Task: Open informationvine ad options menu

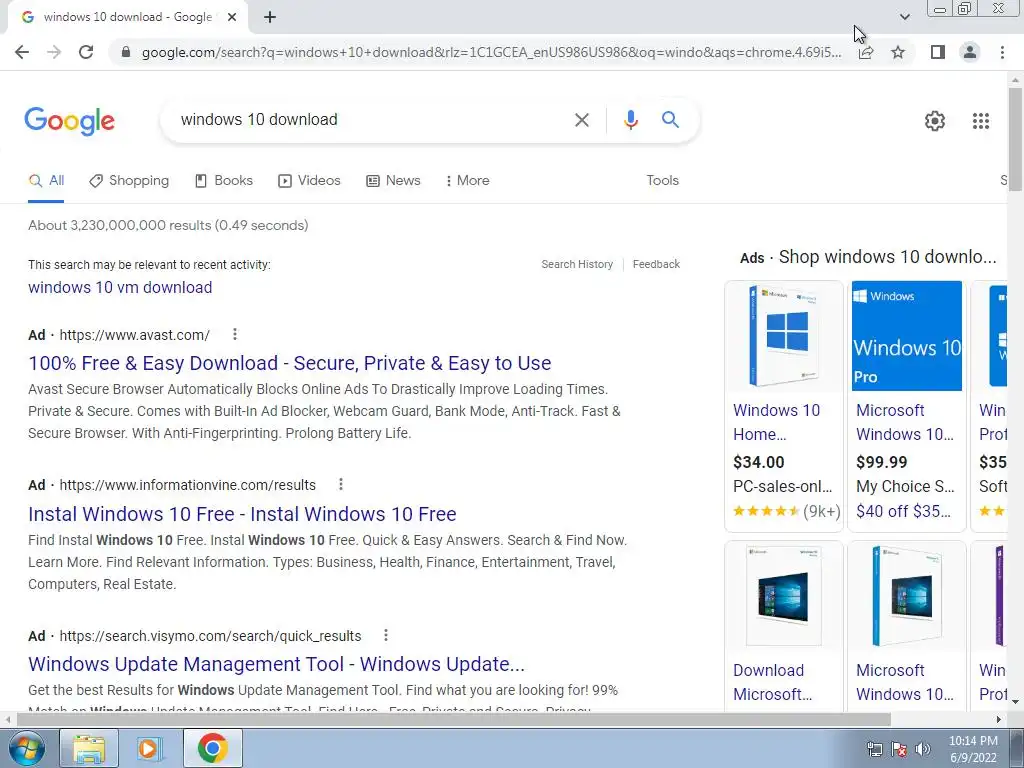Action: tap(340, 485)
